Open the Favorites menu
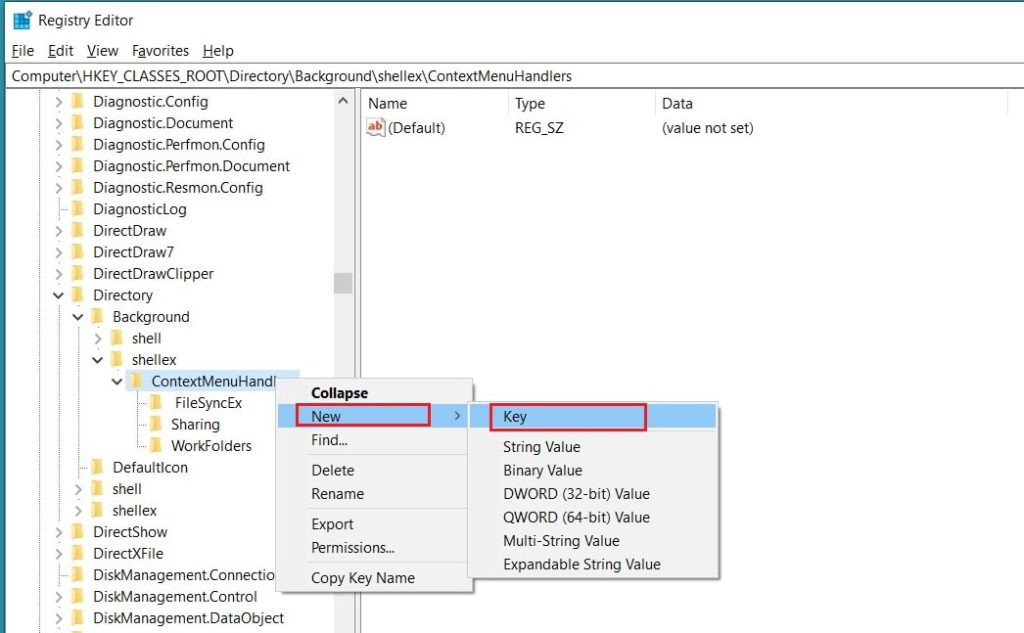The height and width of the screenshot is (633, 1024). [160, 51]
